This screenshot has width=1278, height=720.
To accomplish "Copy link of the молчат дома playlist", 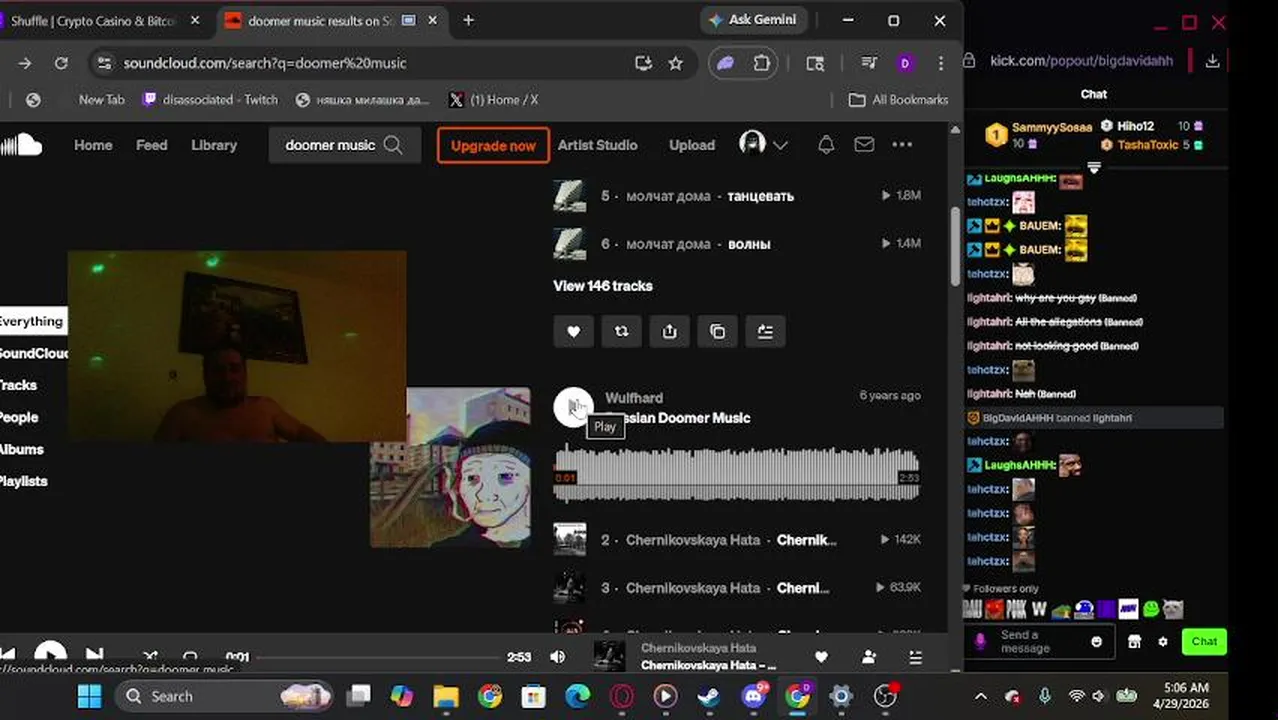I will (x=717, y=332).
